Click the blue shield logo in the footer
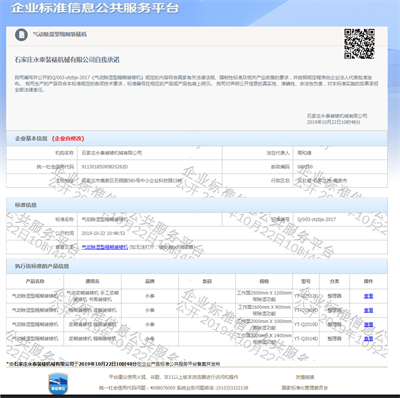Screen dimensions: 400x398 [x=58, y=384]
